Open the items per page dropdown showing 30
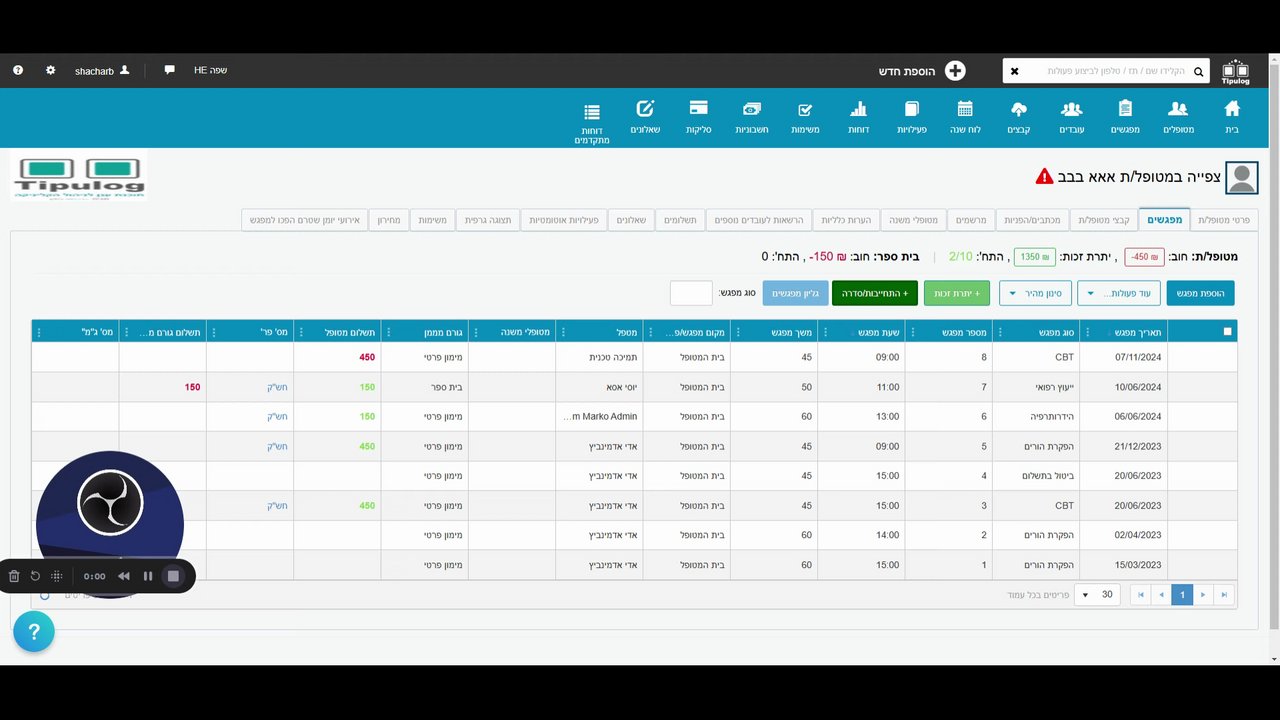Image resolution: width=1280 pixels, height=720 pixels. (1098, 595)
